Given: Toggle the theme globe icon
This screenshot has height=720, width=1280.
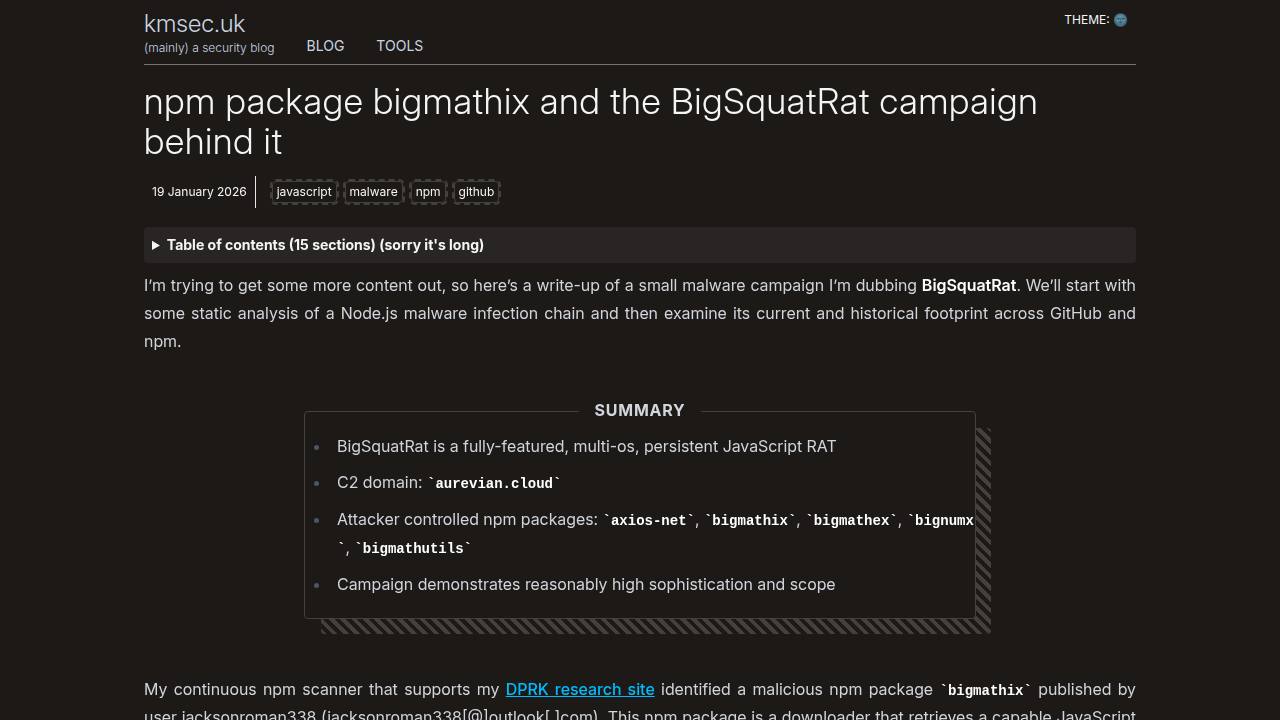Looking at the screenshot, I should point(1120,20).
